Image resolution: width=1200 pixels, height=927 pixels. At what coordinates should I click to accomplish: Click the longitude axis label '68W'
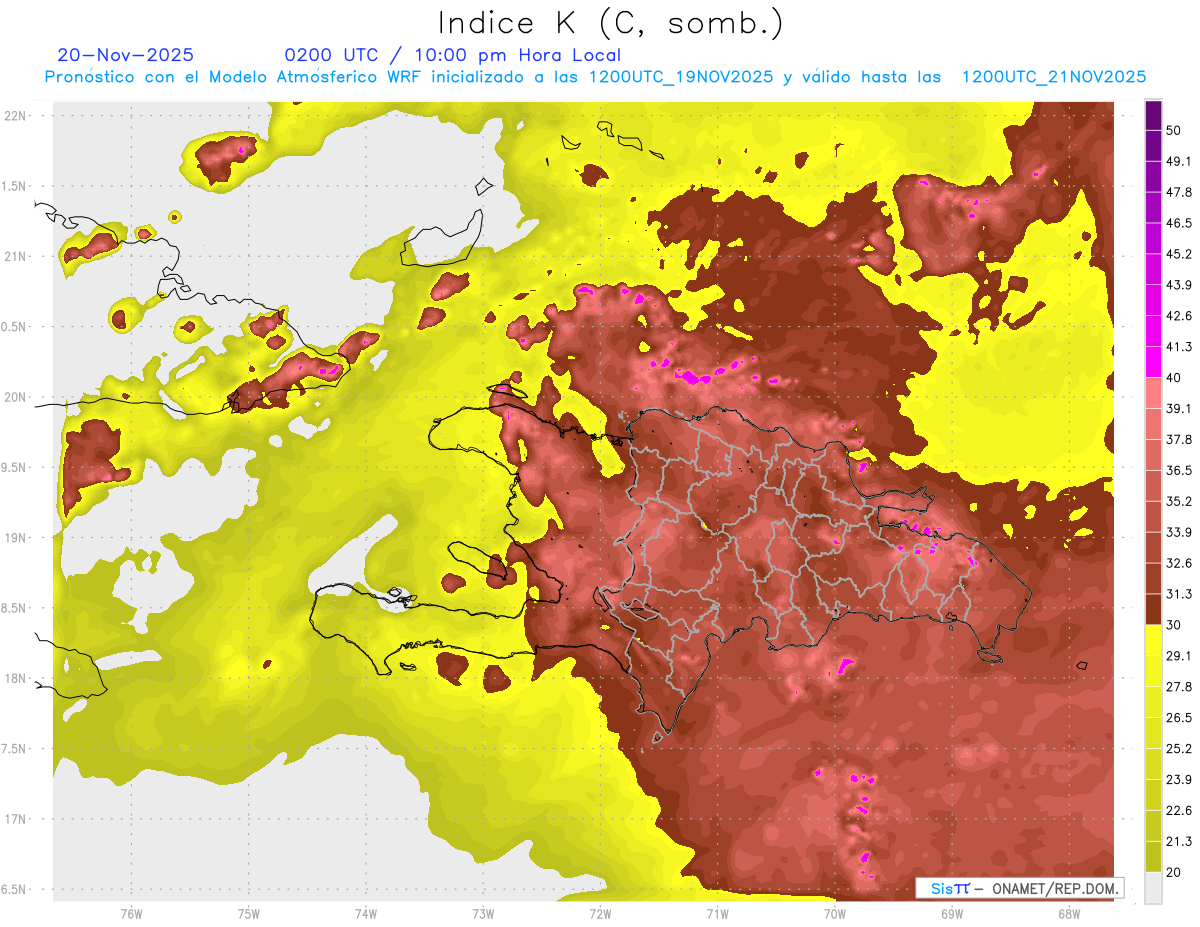coord(1068,914)
